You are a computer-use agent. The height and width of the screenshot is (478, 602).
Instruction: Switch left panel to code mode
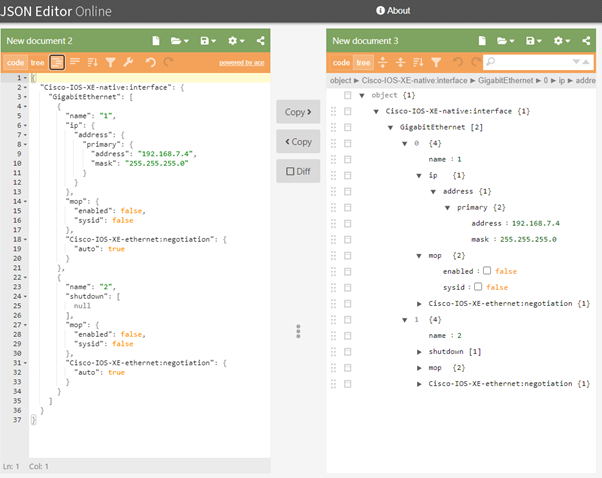15,63
